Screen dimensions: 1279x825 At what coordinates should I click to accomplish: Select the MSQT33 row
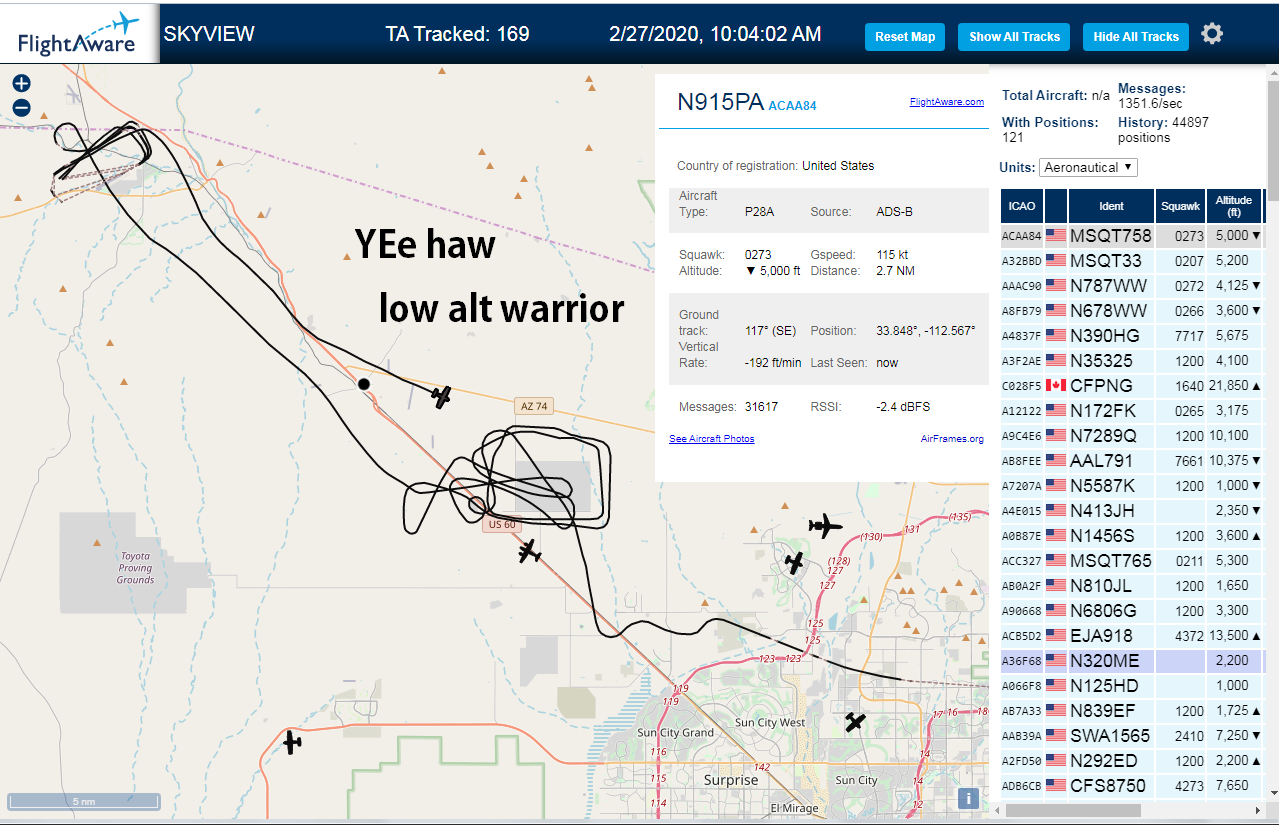[x=1131, y=261]
